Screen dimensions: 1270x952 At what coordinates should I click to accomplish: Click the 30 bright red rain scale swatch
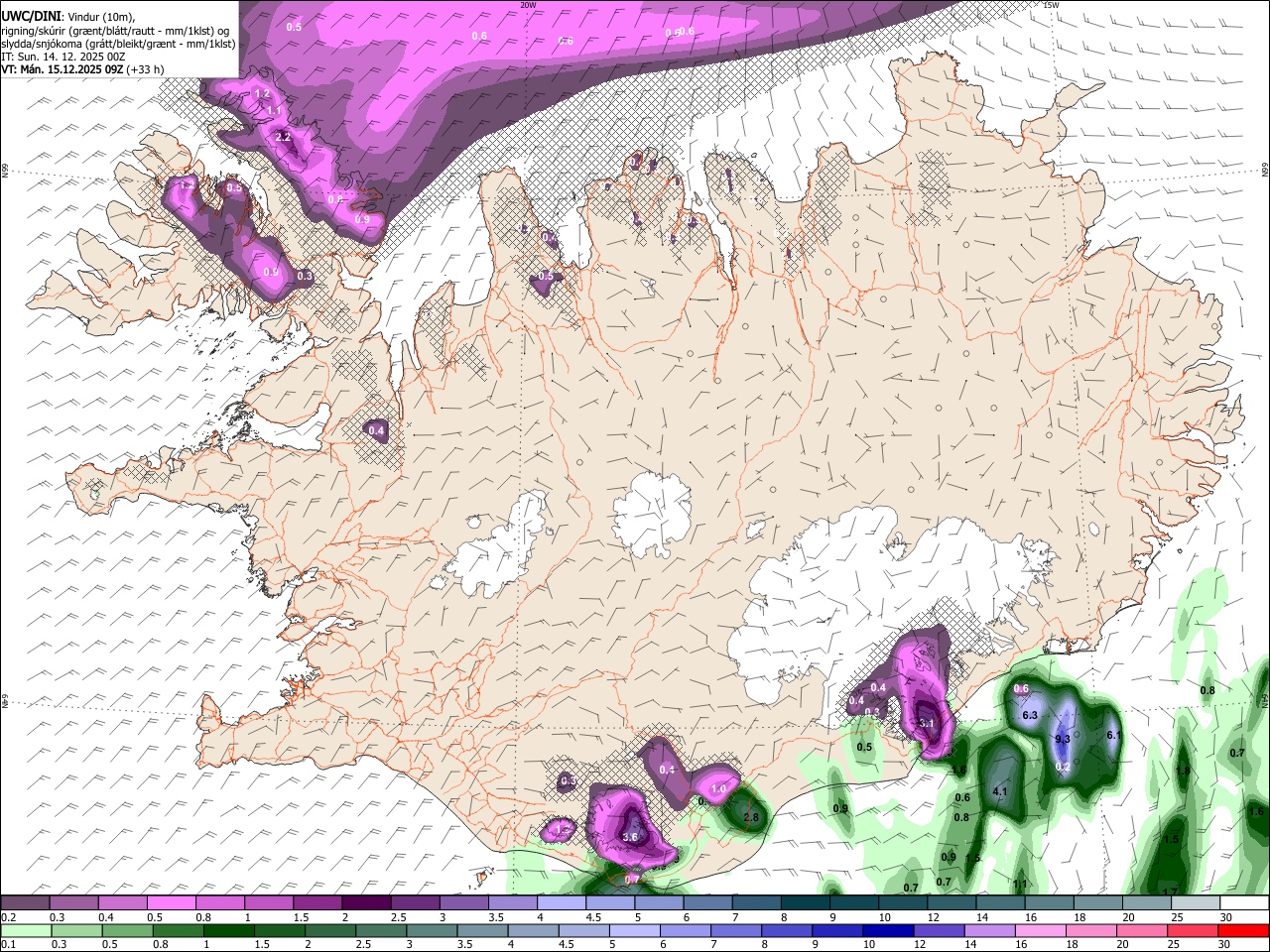[1244, 931]
